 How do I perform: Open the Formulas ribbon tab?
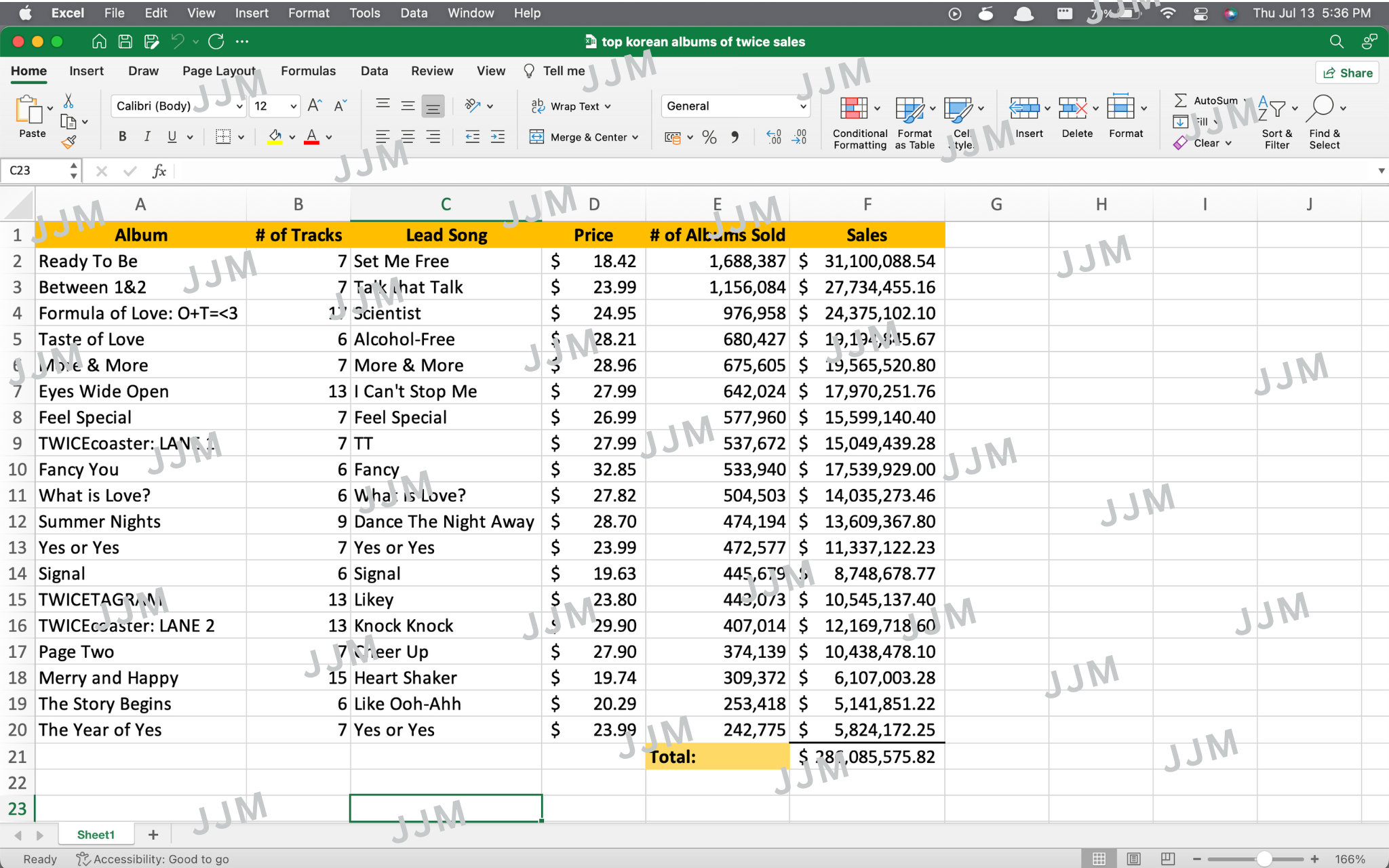point(308,71)
